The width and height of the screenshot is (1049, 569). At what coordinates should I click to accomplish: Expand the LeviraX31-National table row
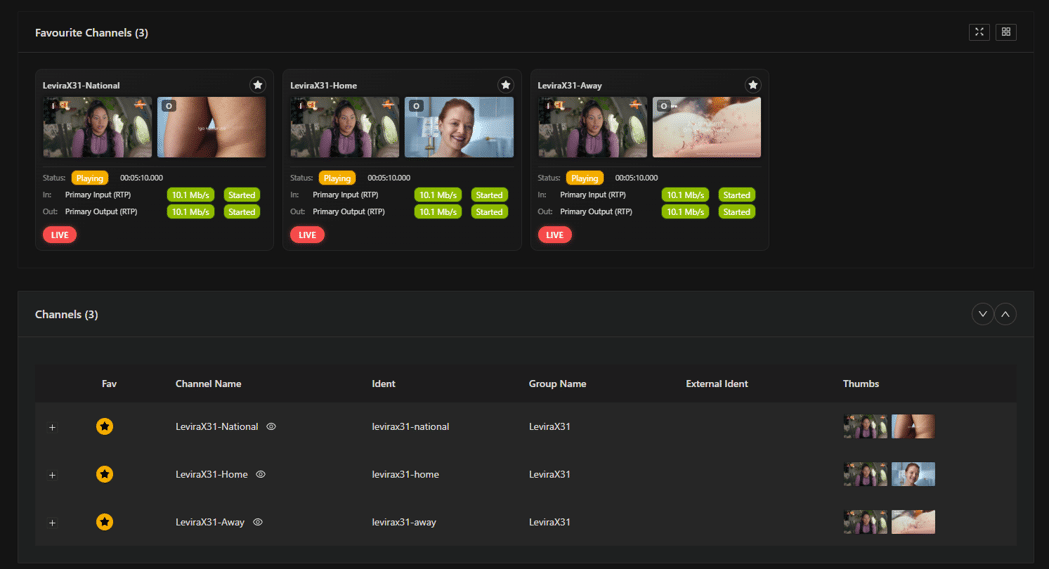pos(53,427)
